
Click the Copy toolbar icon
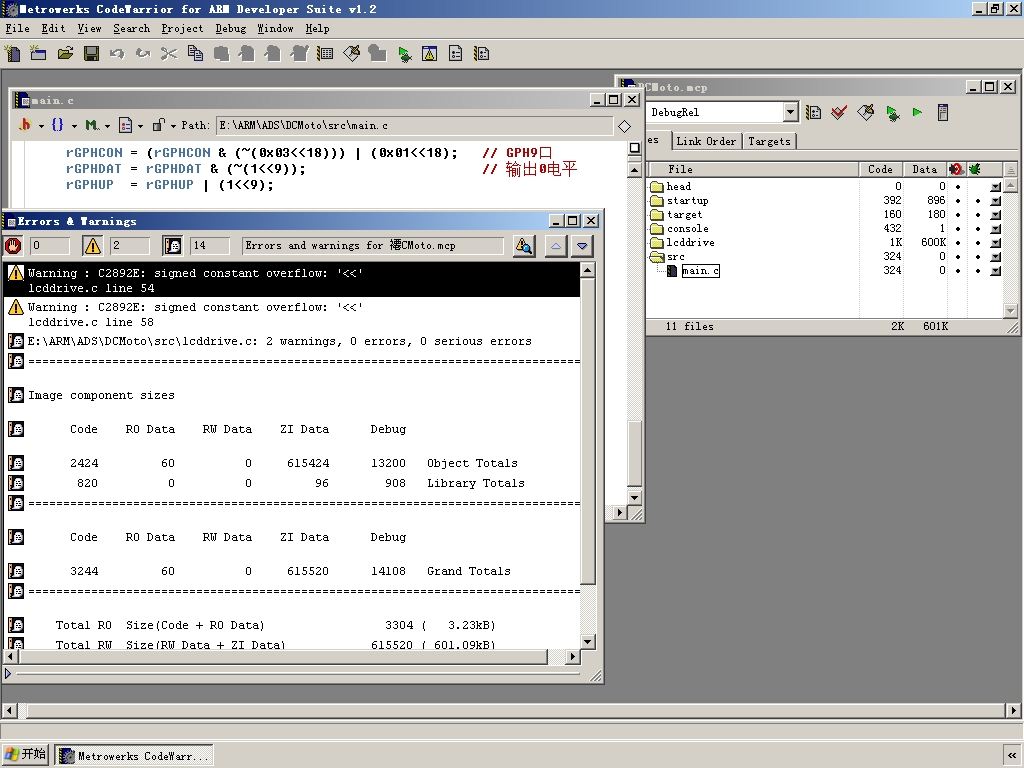pyautogui.click(x=195, y=54)
